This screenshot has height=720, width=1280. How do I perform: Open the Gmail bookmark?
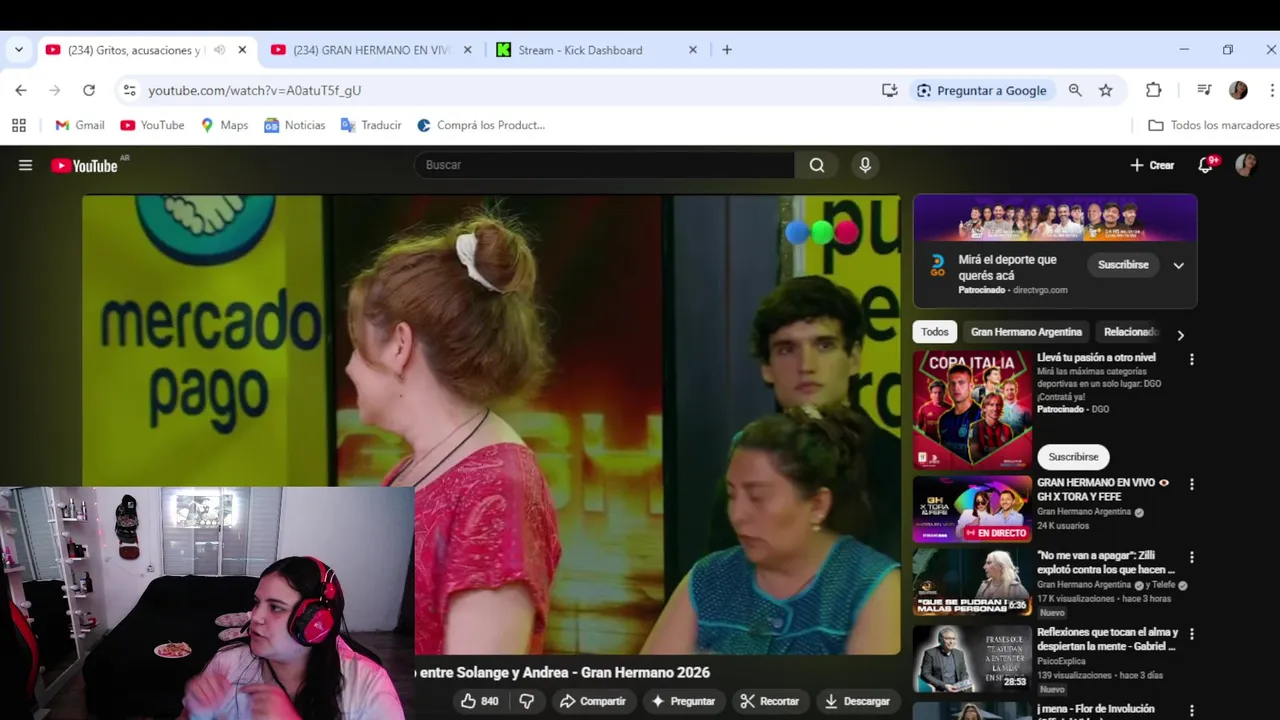(x=80, y=125)
